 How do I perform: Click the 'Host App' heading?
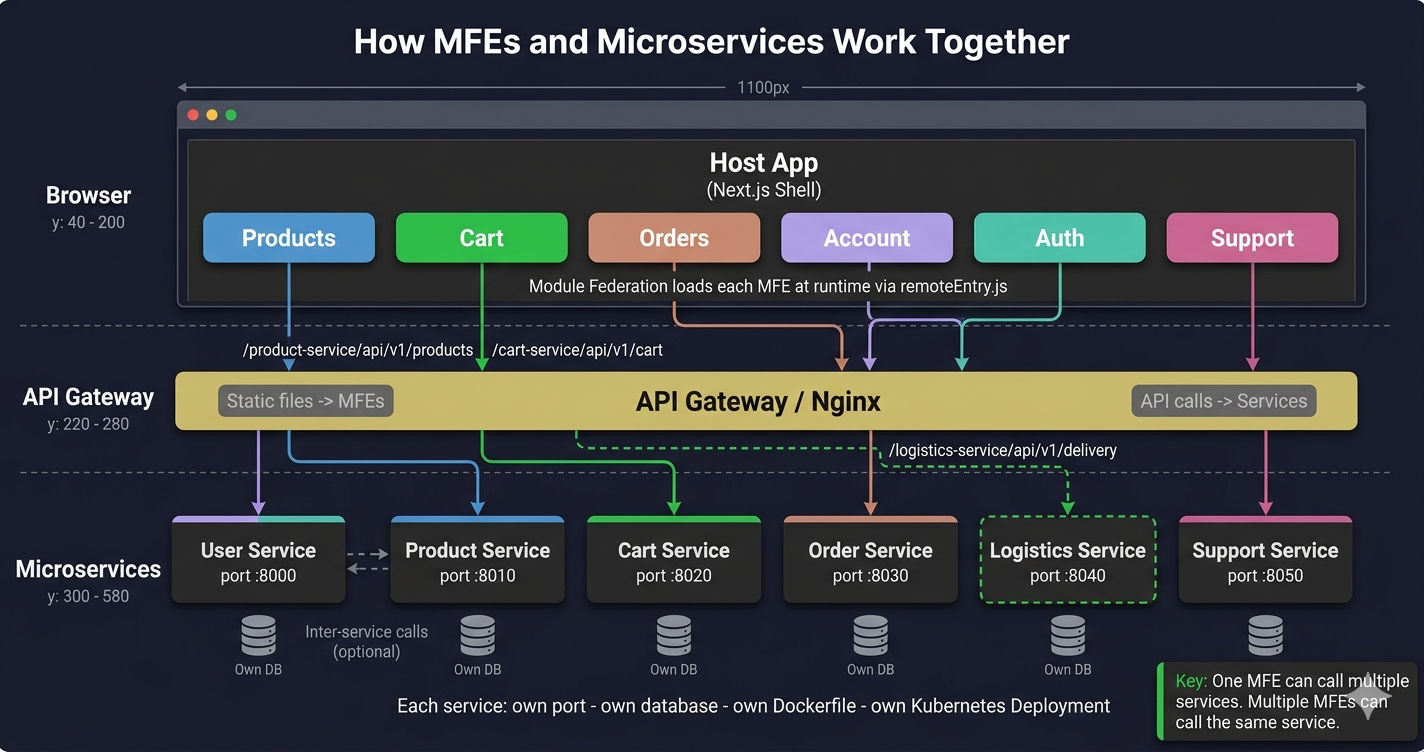click(764, 162)
